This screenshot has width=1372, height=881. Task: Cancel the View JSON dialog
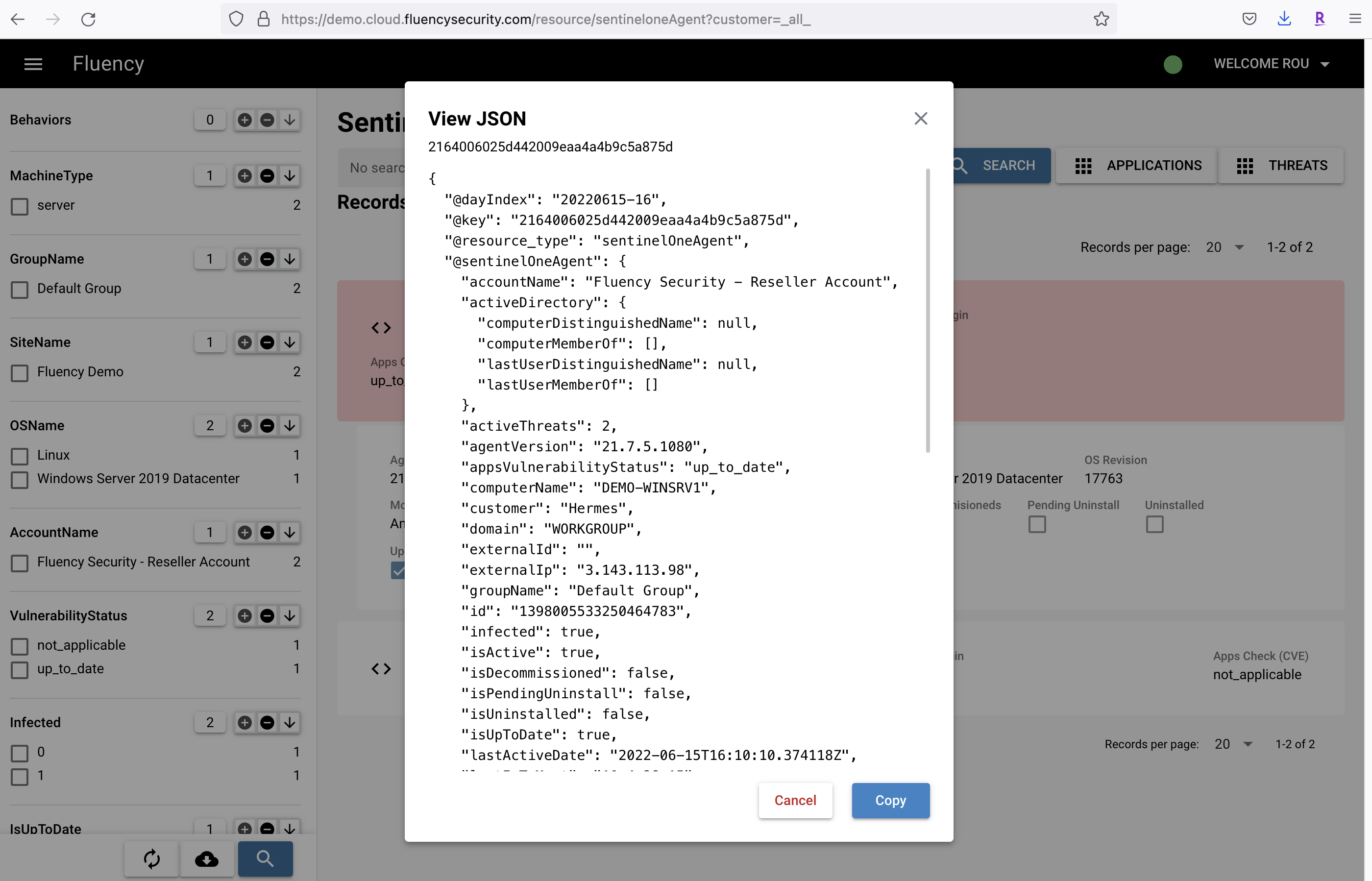[795, 800]
